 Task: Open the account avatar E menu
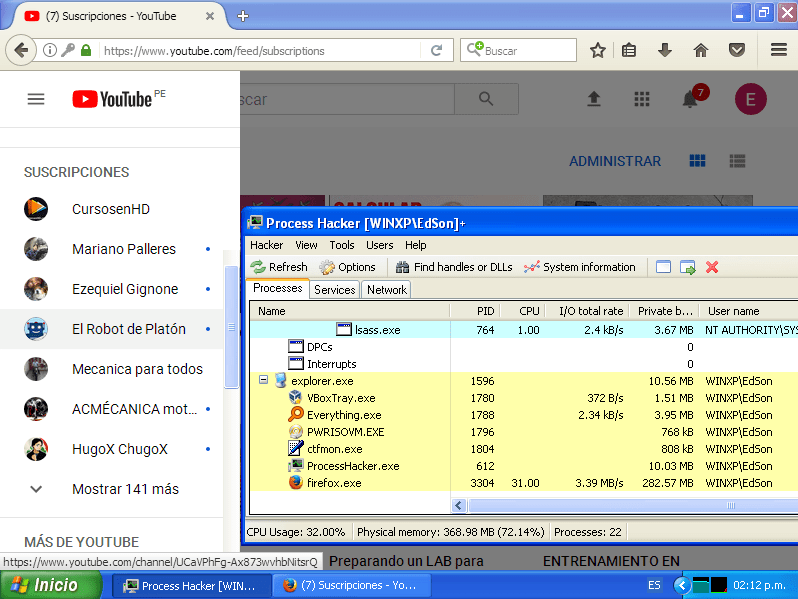click(750, 99)
